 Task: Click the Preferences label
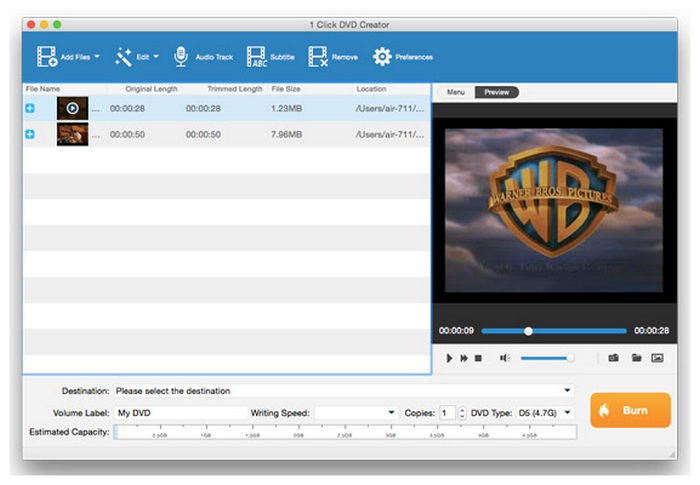(414, 57)
